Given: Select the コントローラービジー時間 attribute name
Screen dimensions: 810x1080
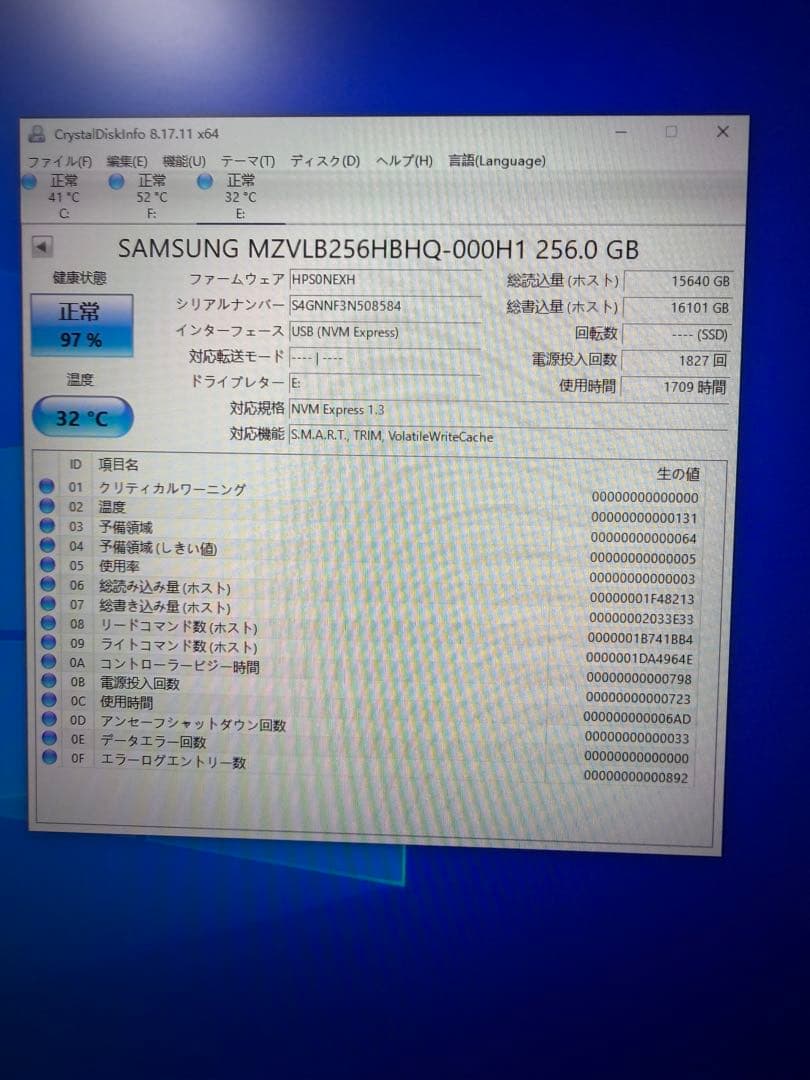Looking at the screenshot, I should (180, 665).
